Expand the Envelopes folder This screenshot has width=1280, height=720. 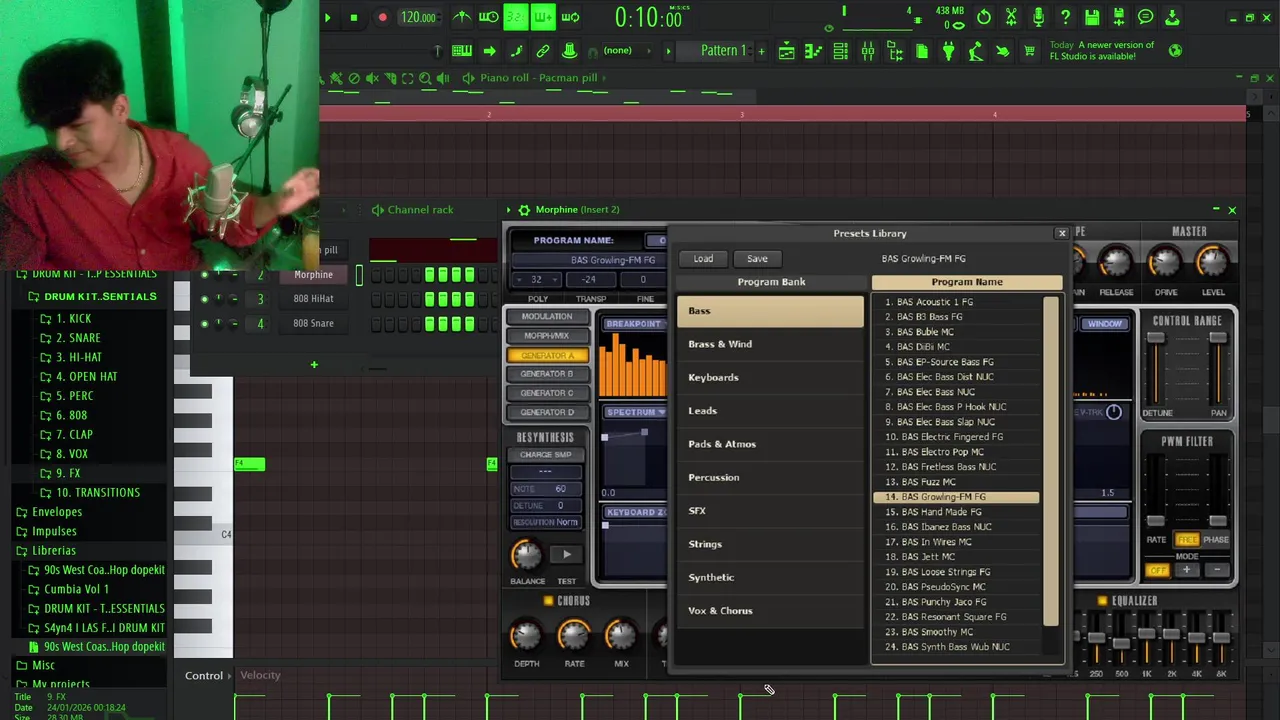pyautogui.click(x=57, y=512)
